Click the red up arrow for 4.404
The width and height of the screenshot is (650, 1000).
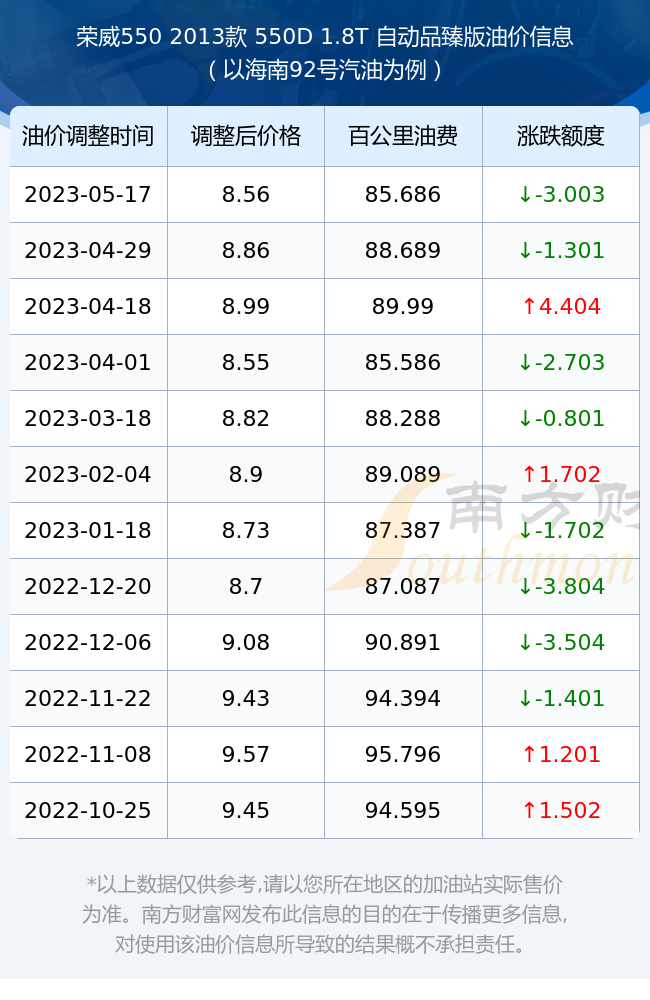pyautogui.click(x=529, y=307)
